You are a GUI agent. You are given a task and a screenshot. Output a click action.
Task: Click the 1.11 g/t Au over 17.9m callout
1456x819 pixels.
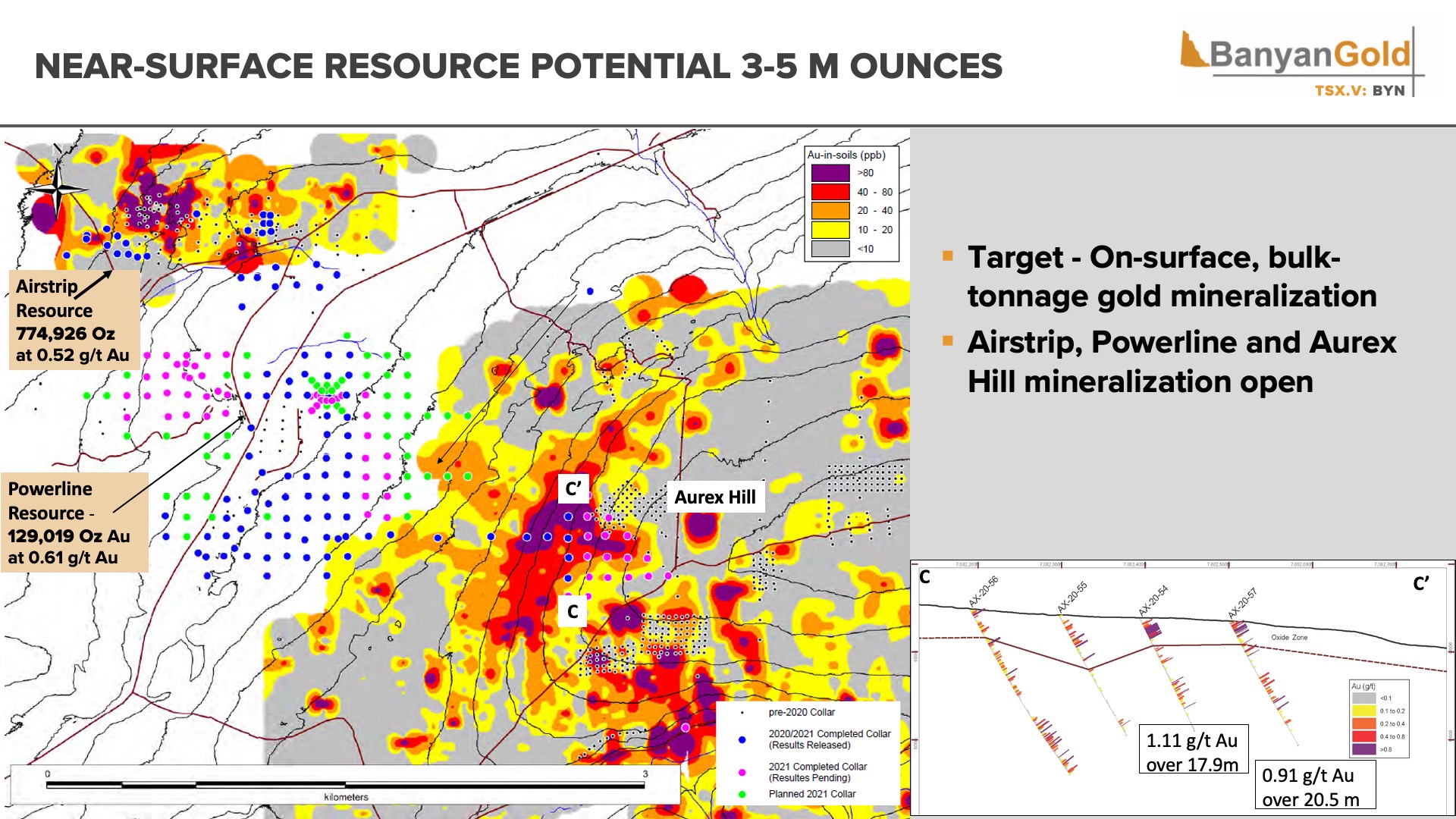pos(1193,749)
